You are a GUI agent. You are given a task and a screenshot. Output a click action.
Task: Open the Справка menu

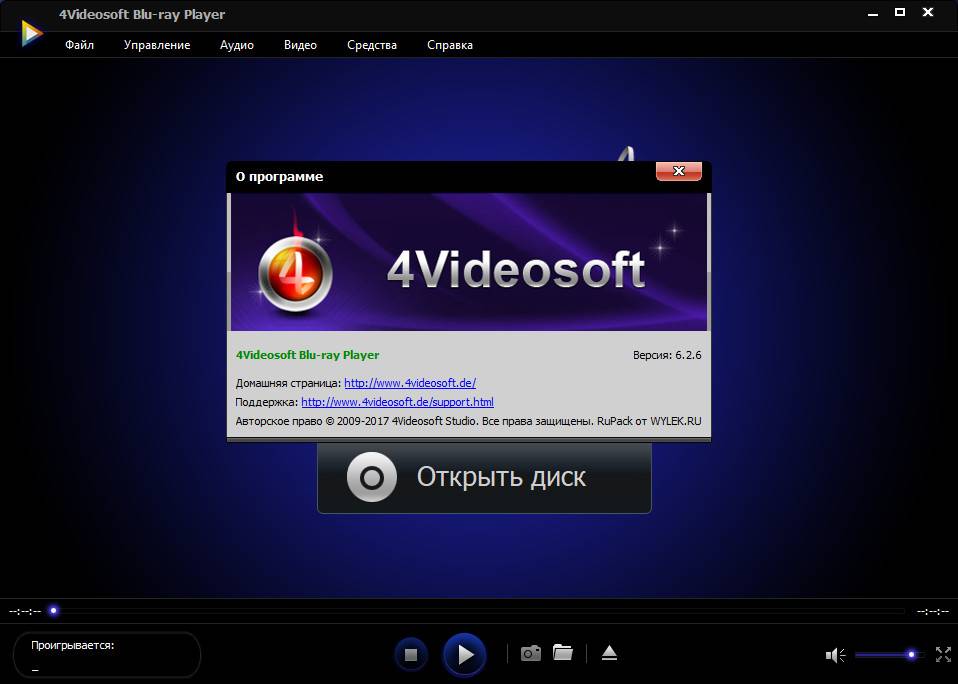click(x=450, y=45)
